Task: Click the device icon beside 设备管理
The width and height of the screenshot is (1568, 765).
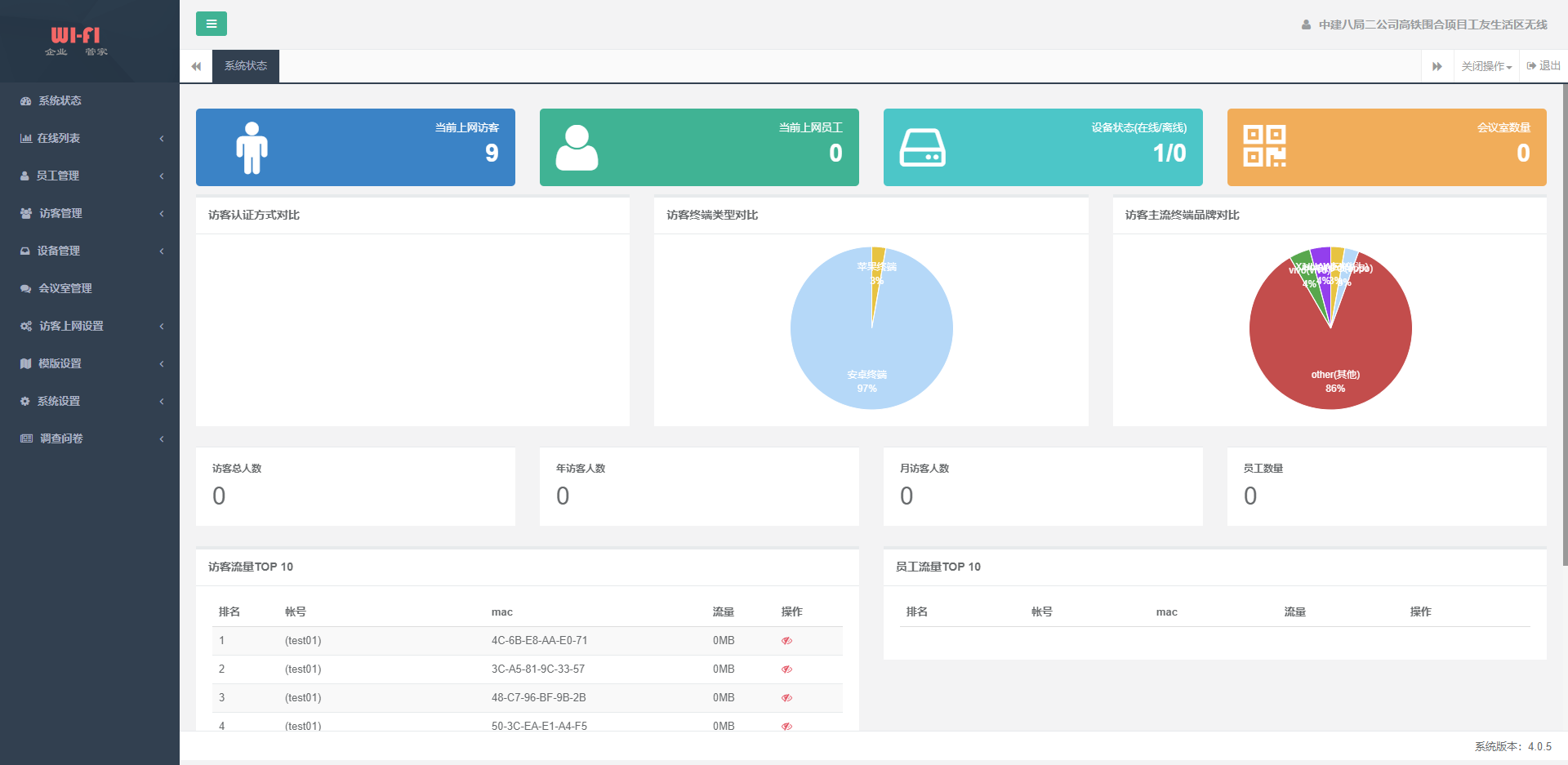Action: click(x=25, y=251)
